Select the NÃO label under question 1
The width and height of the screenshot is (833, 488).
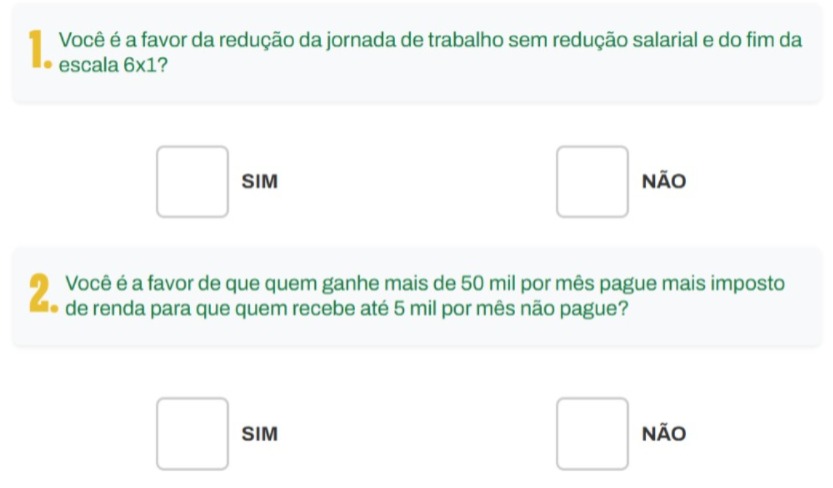tap(665, 182)
